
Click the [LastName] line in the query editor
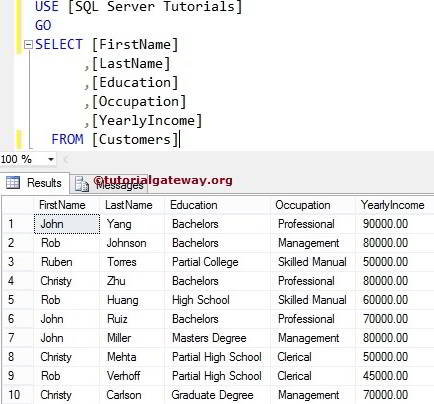pyautogui.click(x=128, y=64)
